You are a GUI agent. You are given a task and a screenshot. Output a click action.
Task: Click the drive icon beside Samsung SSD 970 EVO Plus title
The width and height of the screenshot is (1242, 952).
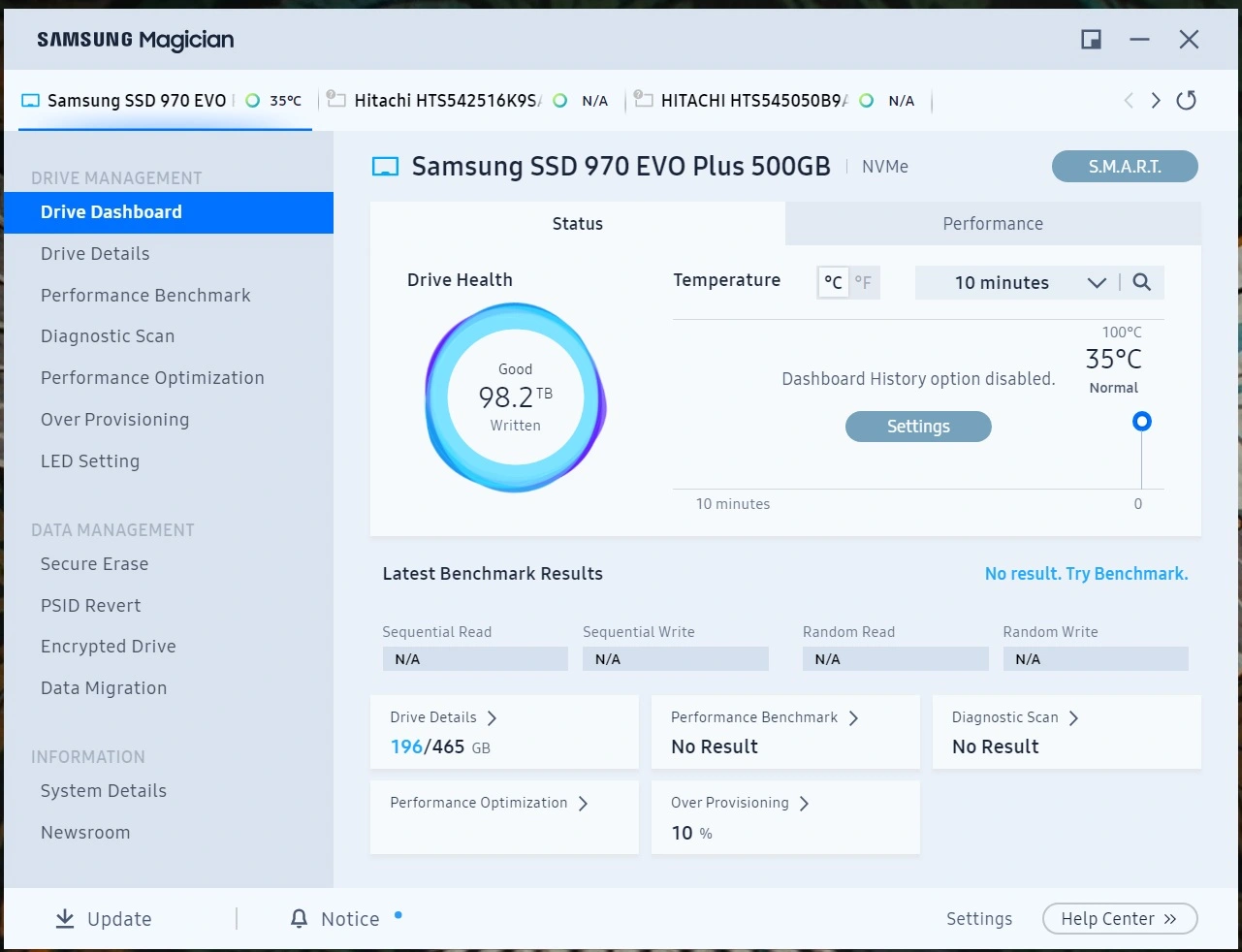pos(386,167)
